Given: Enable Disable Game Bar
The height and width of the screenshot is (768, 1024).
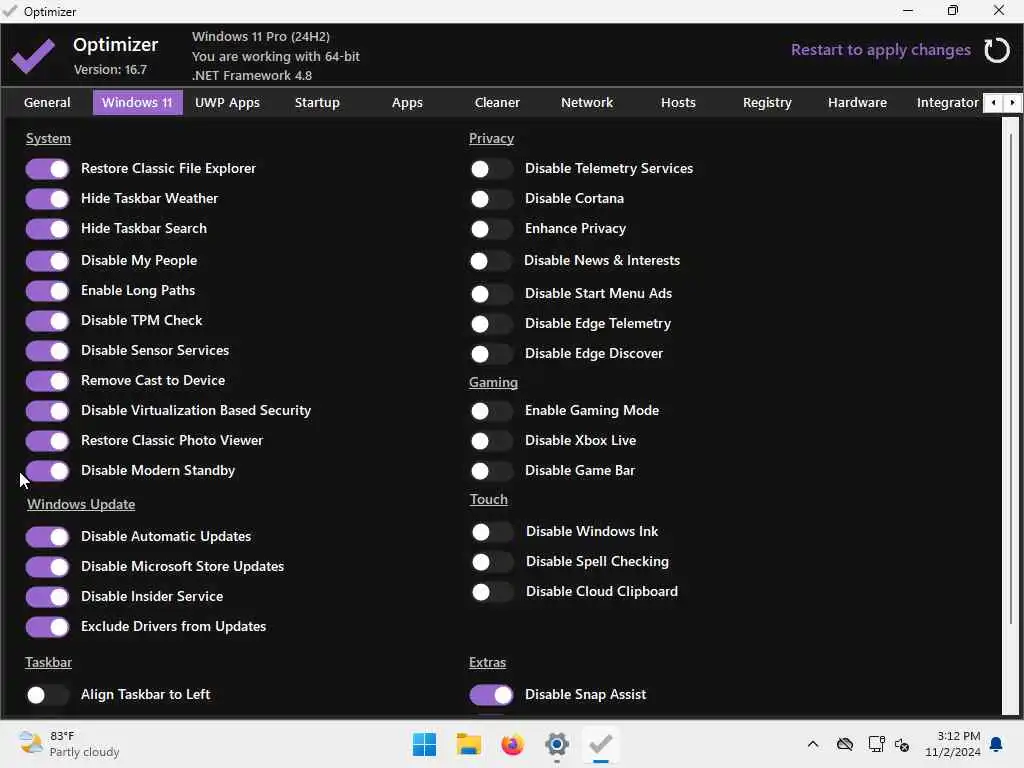Looking at the screenshot, I should coord(491,472).
